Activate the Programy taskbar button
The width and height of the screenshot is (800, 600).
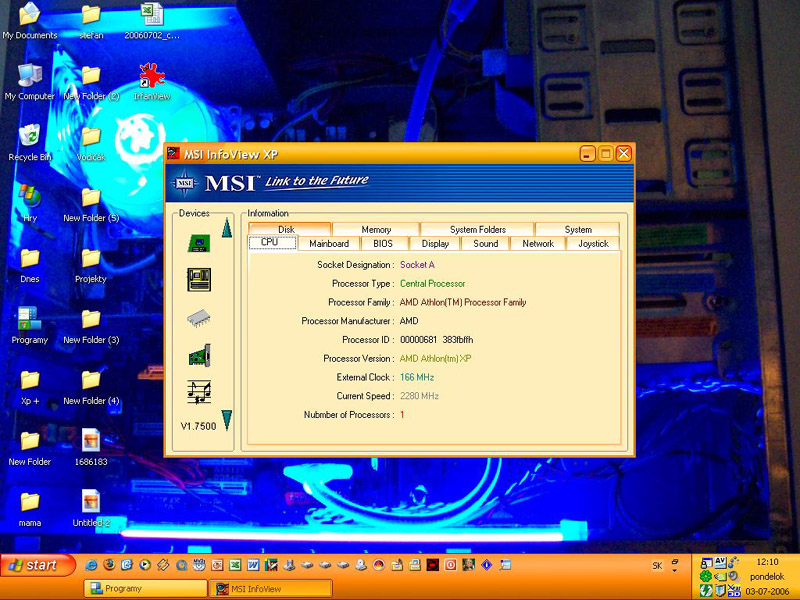pyautogui.click(x=145, y=588)
